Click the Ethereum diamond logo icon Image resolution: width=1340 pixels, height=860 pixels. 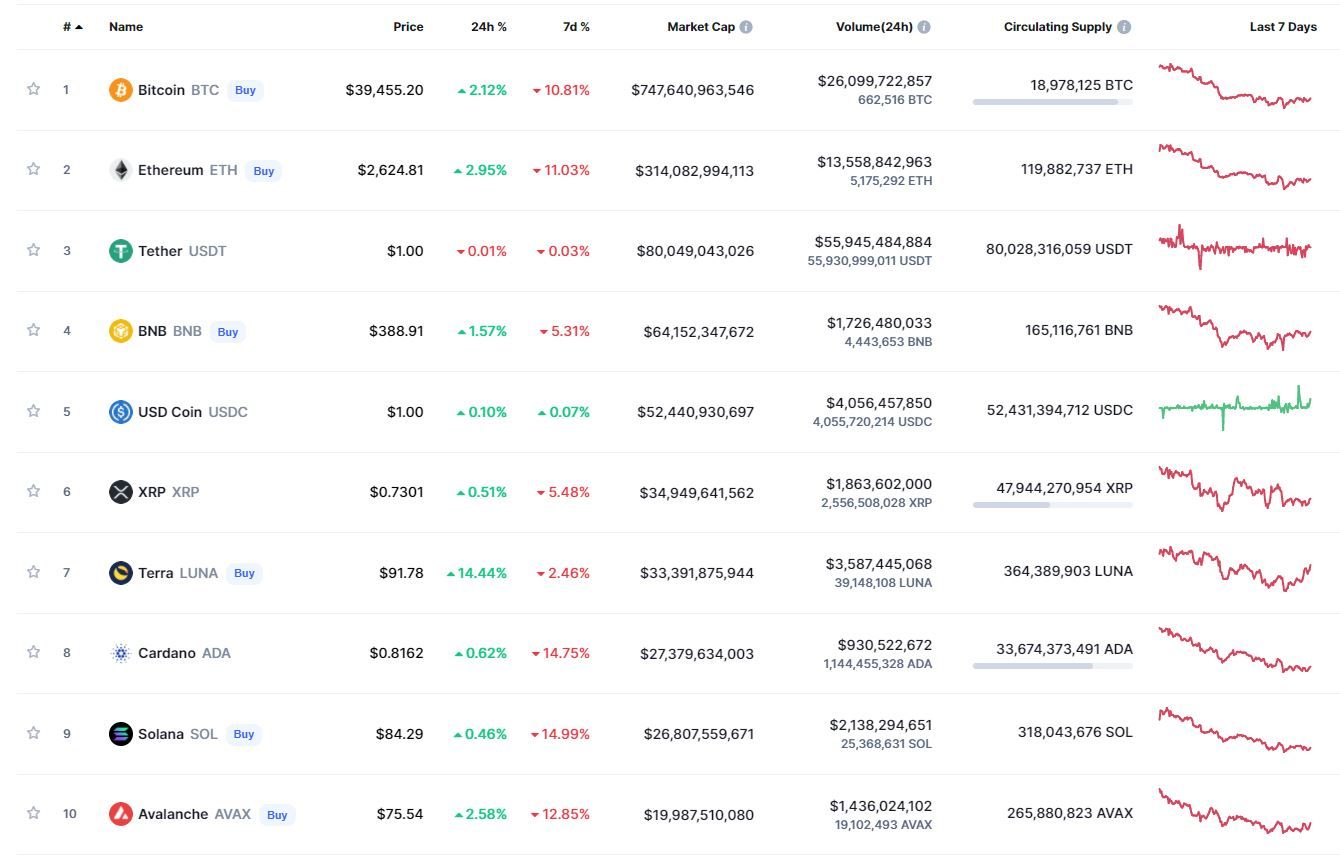[120, 170]
